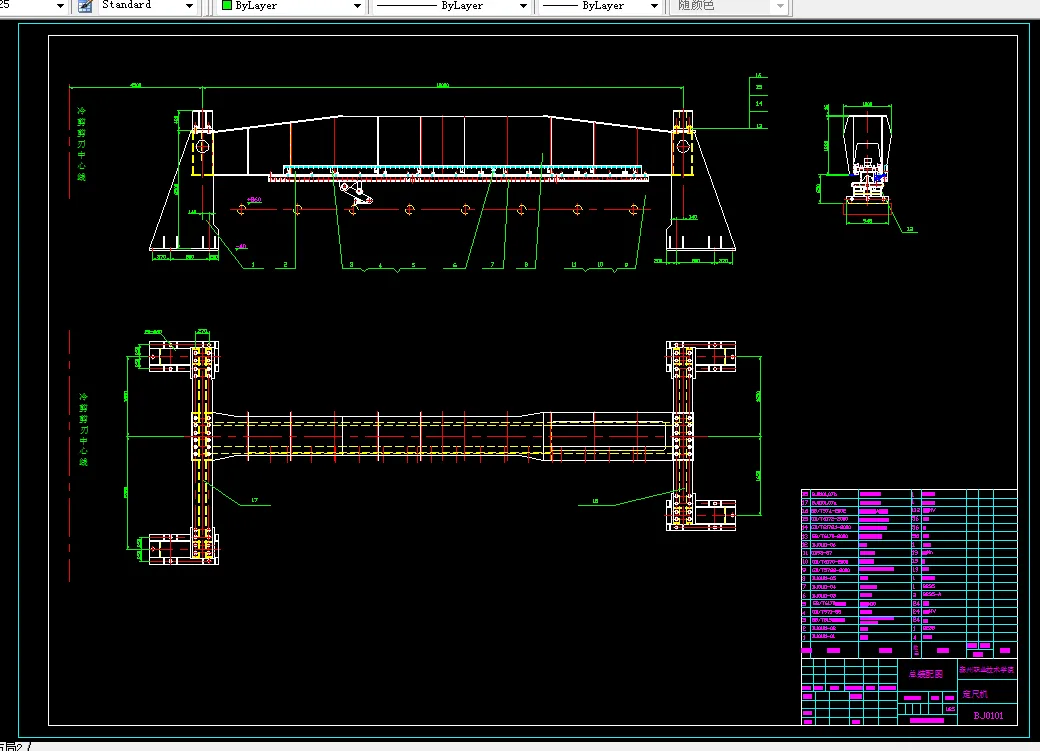Select the BJ0101 drawing number text
The height and width of the screenshot is (751, 1040).
(988, 716)
